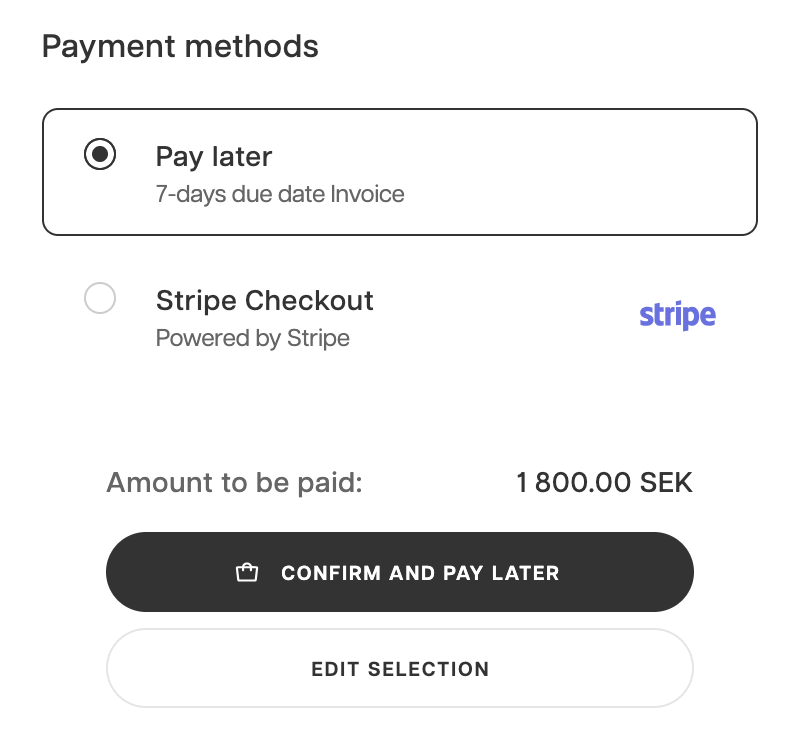Click the Stripe logo

click(x=677, y=316)
